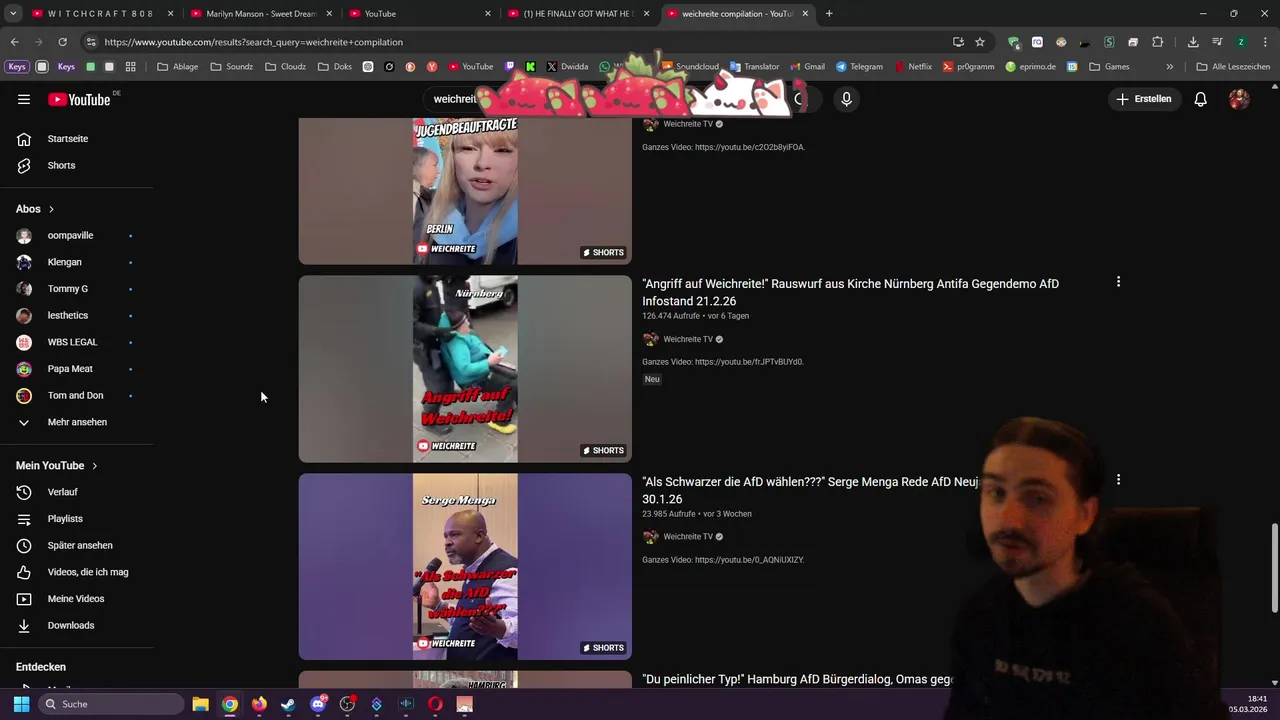This screenshot has height=720, width=1280.
Task: Click the page vertical scrollbar
Action: 1274,568
